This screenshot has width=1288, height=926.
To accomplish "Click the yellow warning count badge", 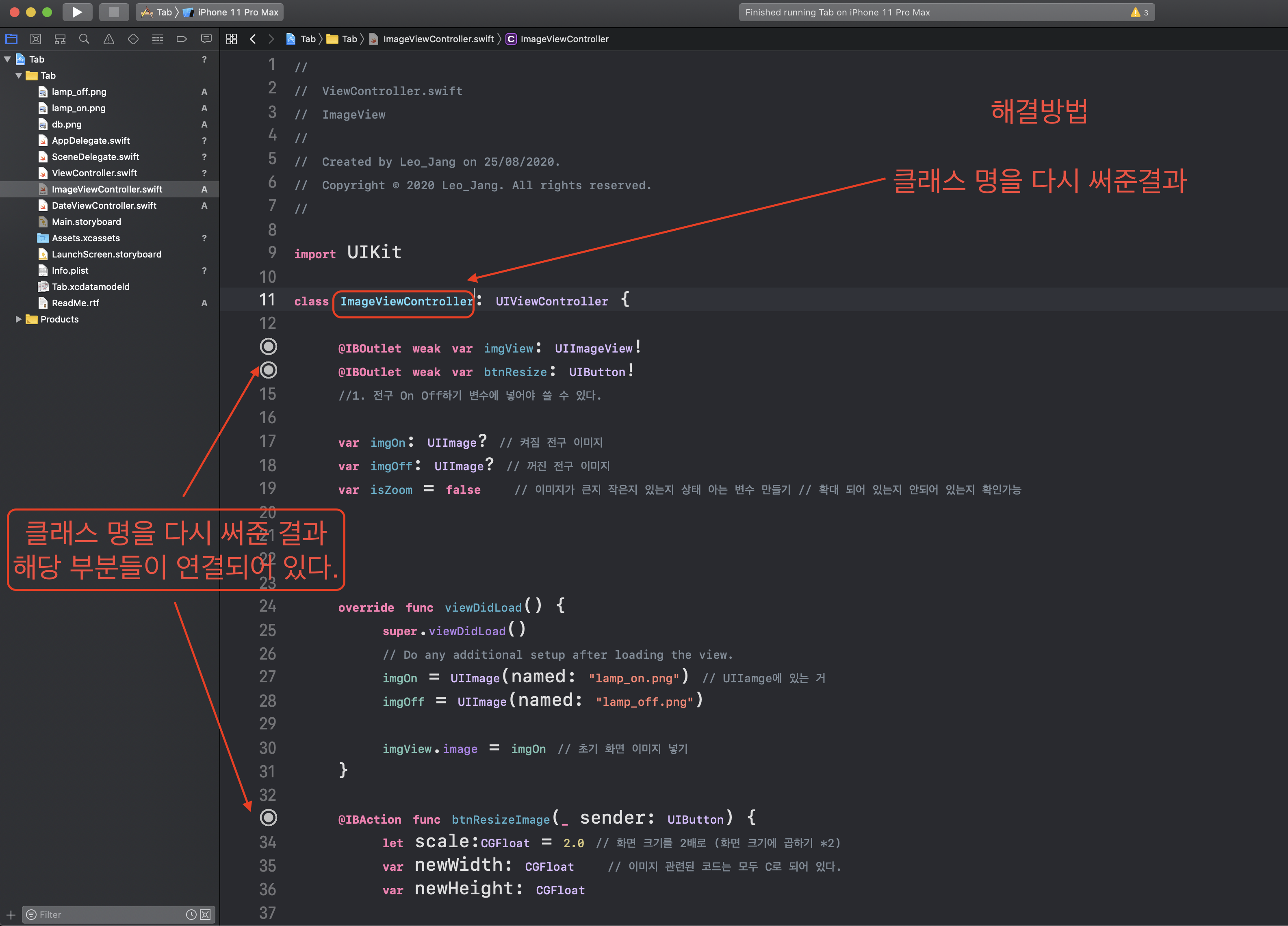I will tap(1139, 12).
